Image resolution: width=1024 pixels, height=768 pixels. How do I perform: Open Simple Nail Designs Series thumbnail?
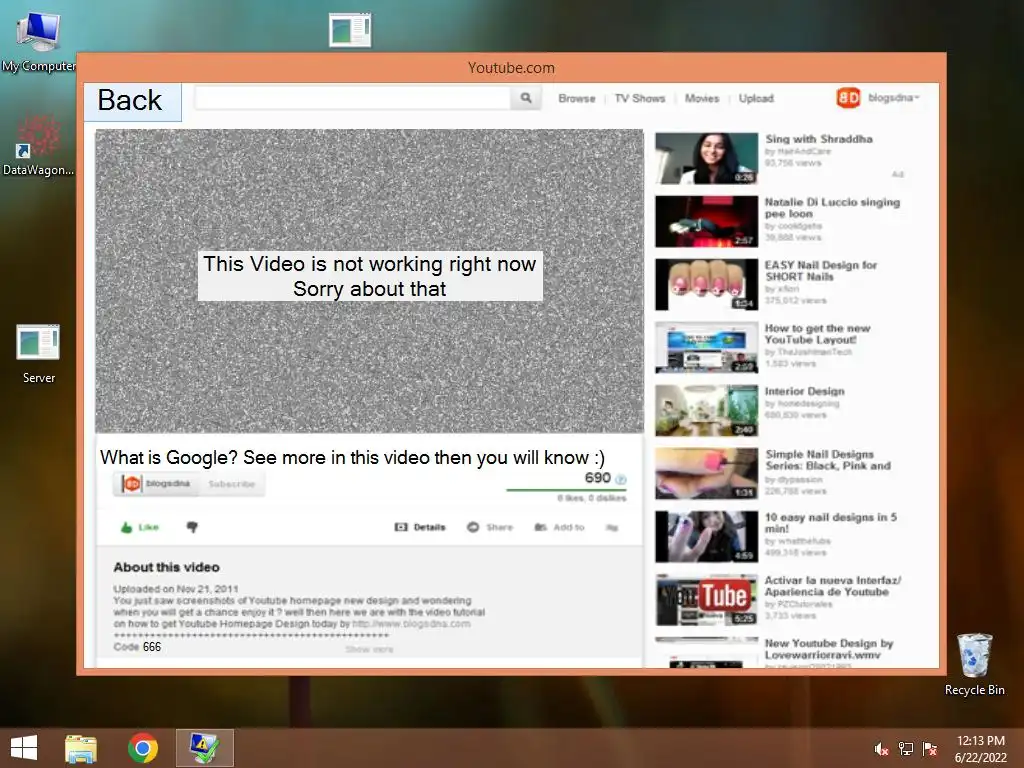coord(707,473)
